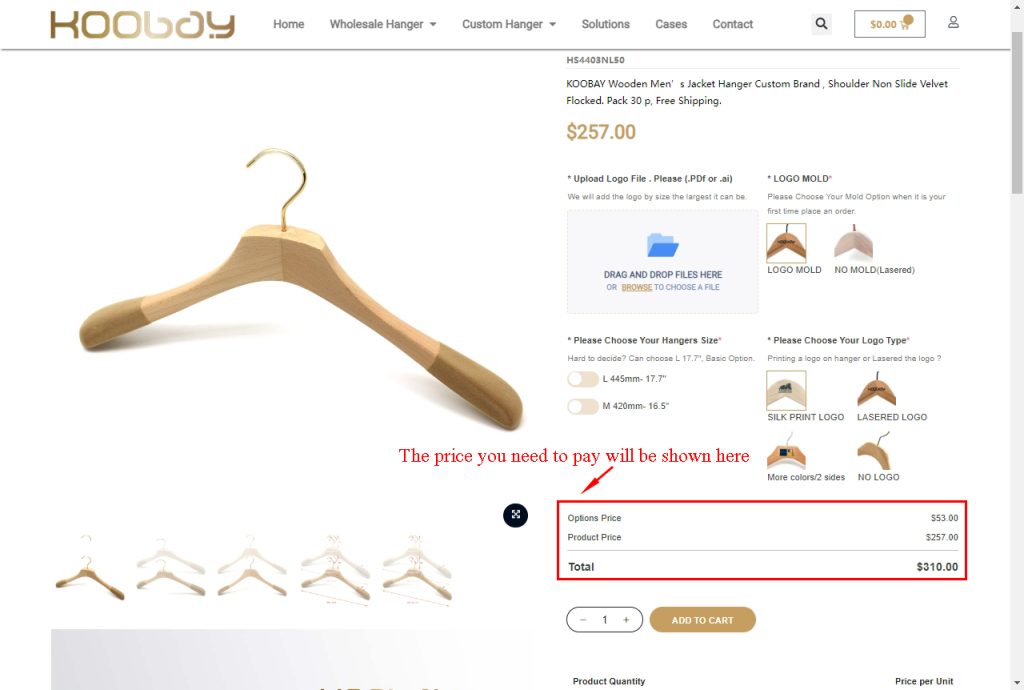1024x690 pixels.
Task: Select the first hanger thumbnail image
Action: click(89, 567)
